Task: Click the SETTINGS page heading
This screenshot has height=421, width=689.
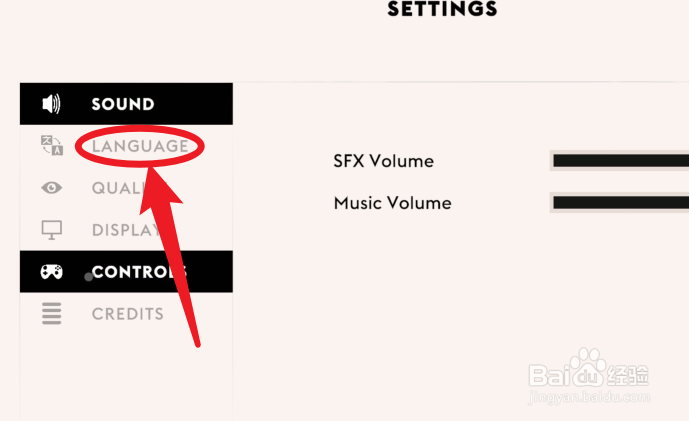Action: pyautogui.click(x=442, y=9)
